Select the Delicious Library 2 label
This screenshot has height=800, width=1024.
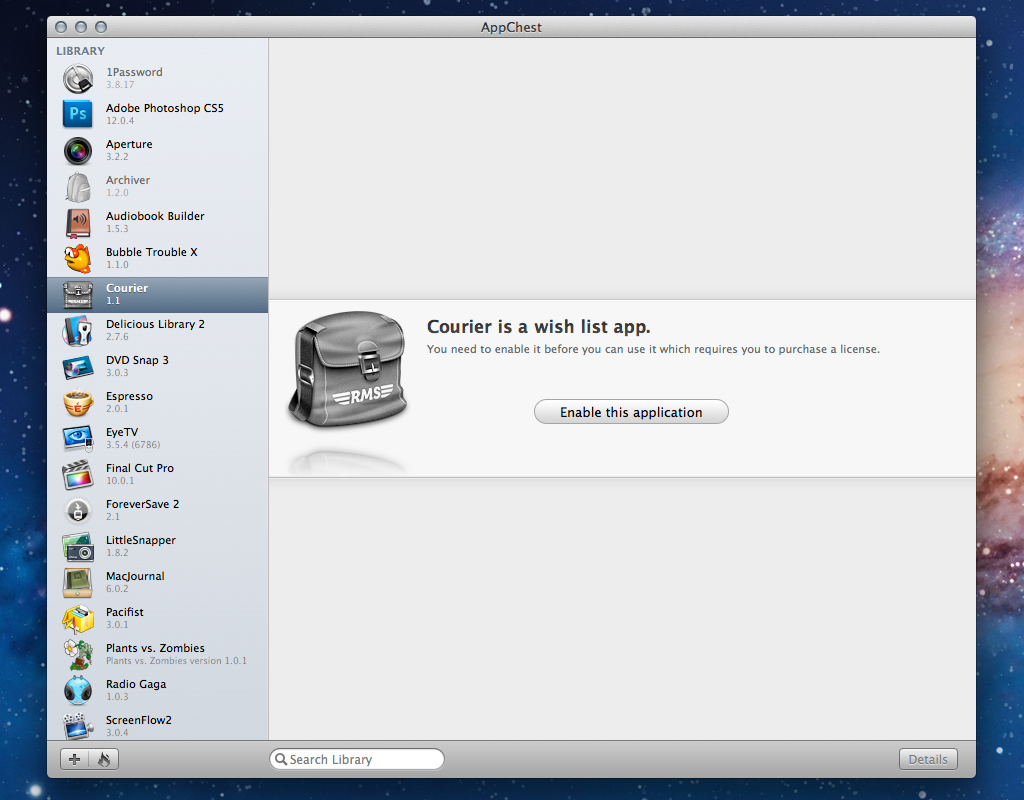tap(155, 324)
